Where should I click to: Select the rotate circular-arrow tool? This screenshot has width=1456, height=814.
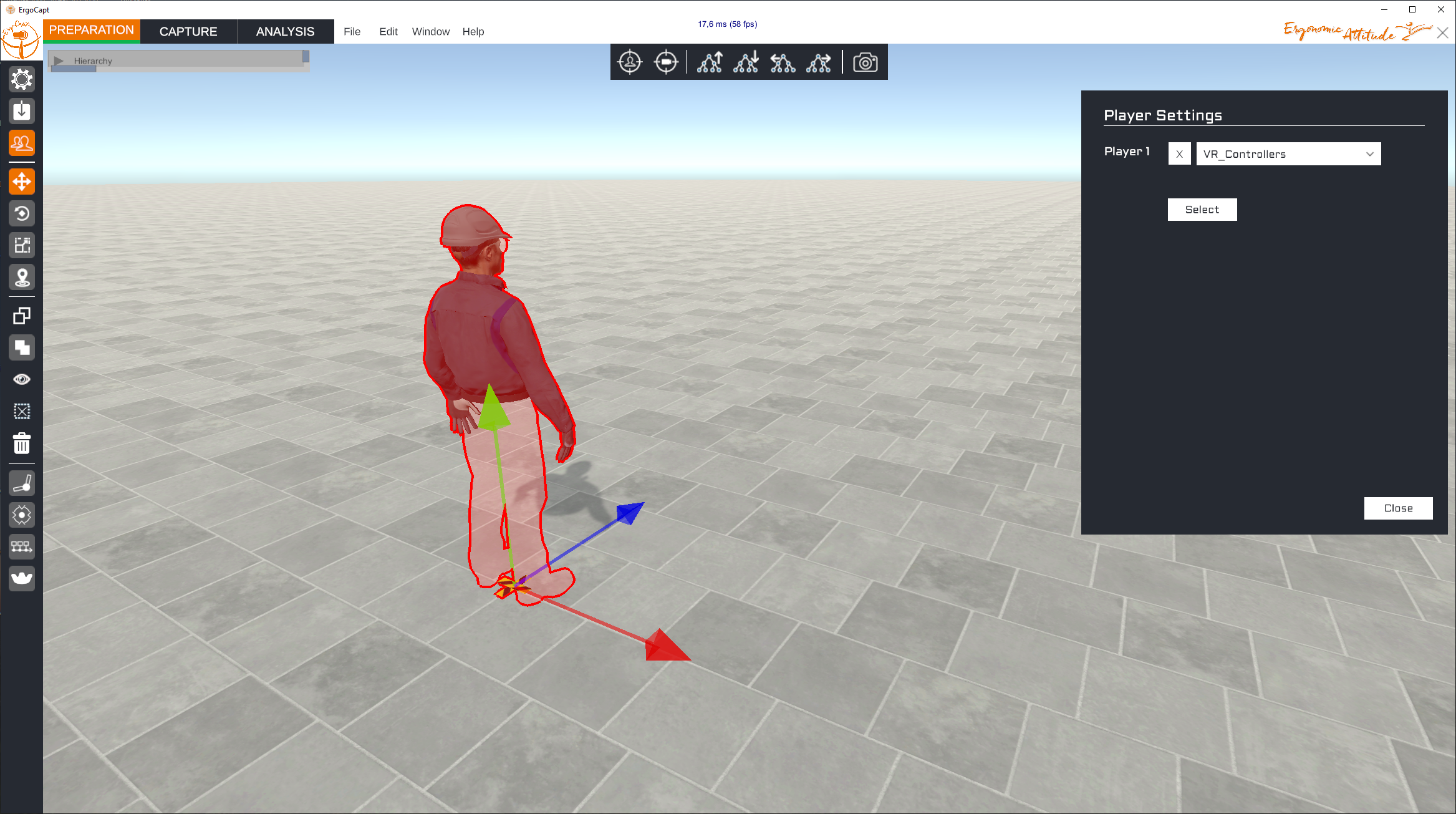pyautogui.click(x=22, y=213)
